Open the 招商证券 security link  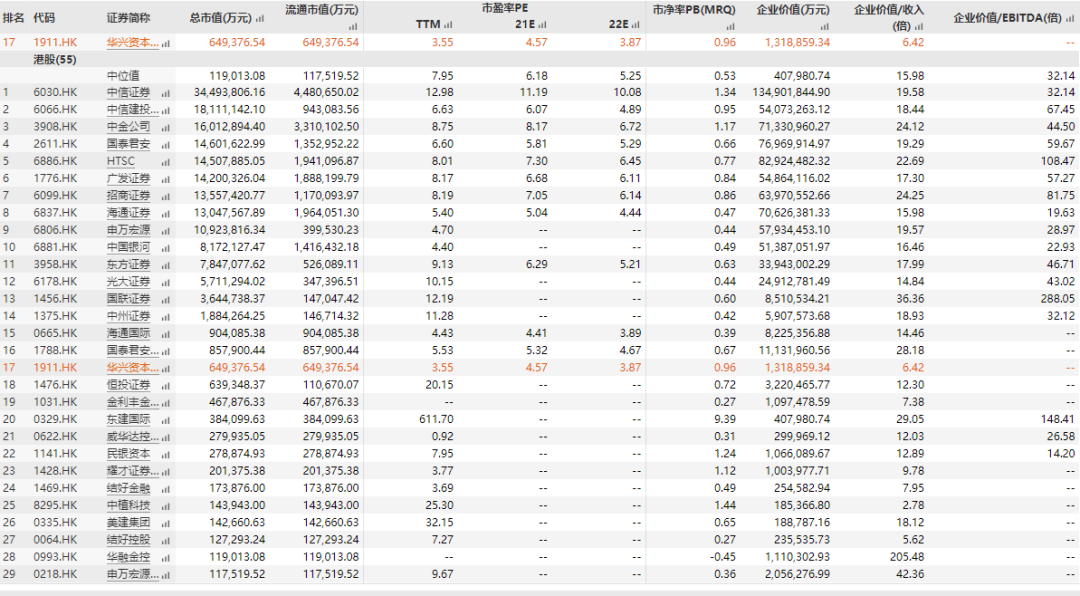click(x=128, y=196)
